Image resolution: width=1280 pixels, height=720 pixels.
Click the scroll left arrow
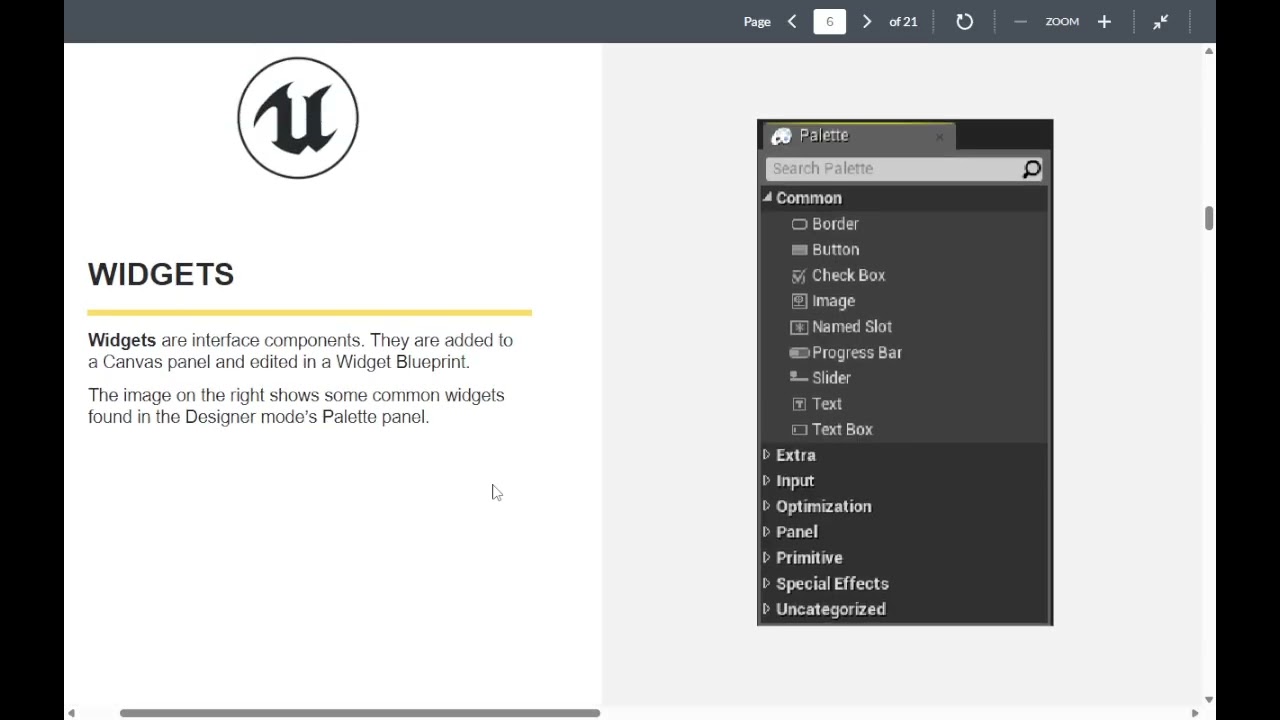(x=71, y=713)
